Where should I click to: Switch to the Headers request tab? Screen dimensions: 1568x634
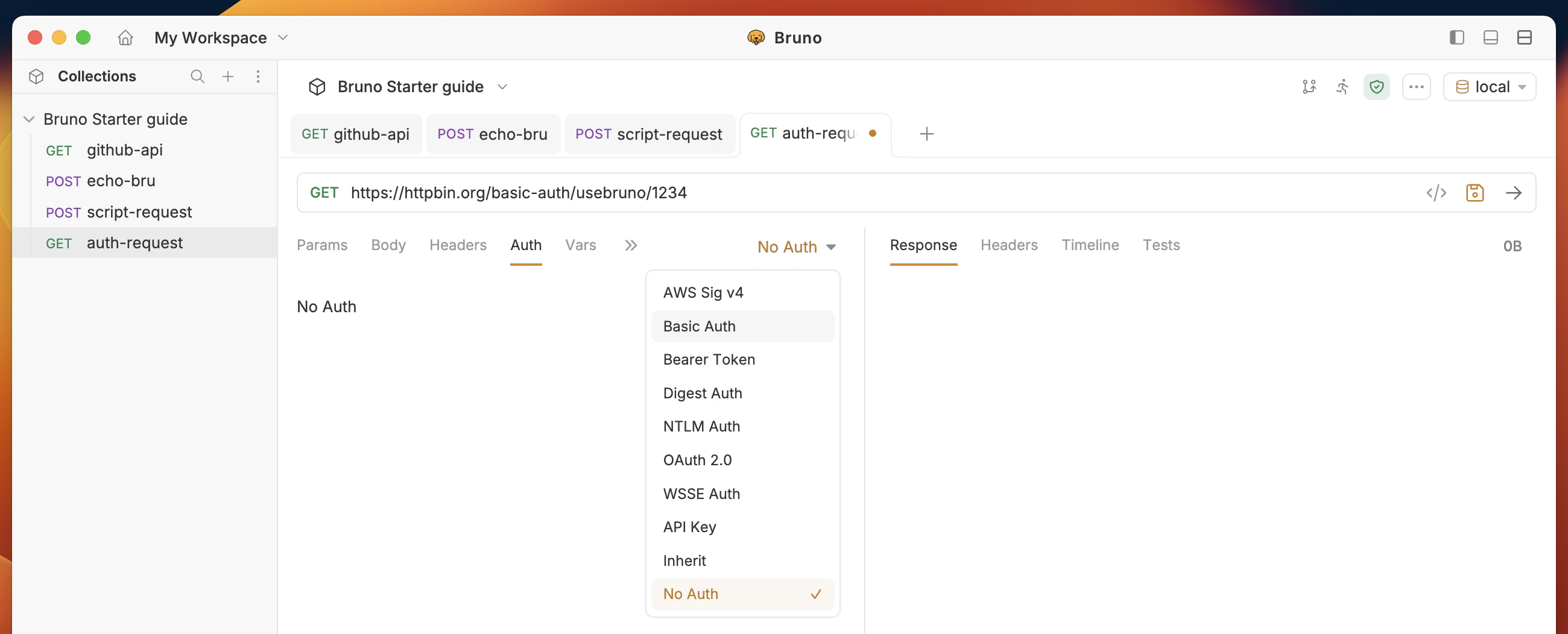point(458,245)
